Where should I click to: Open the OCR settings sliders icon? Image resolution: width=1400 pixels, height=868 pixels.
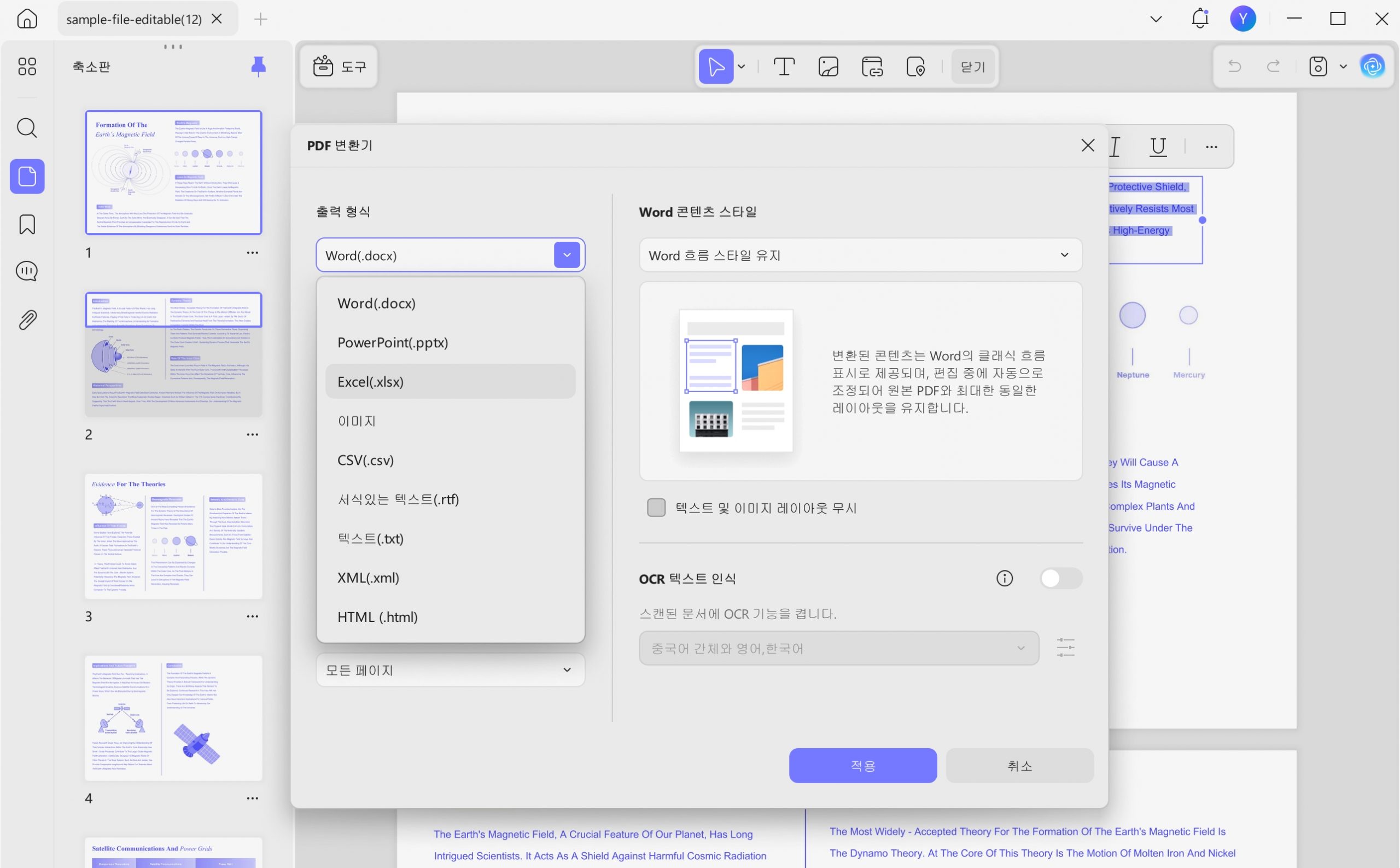[1065, 648]
